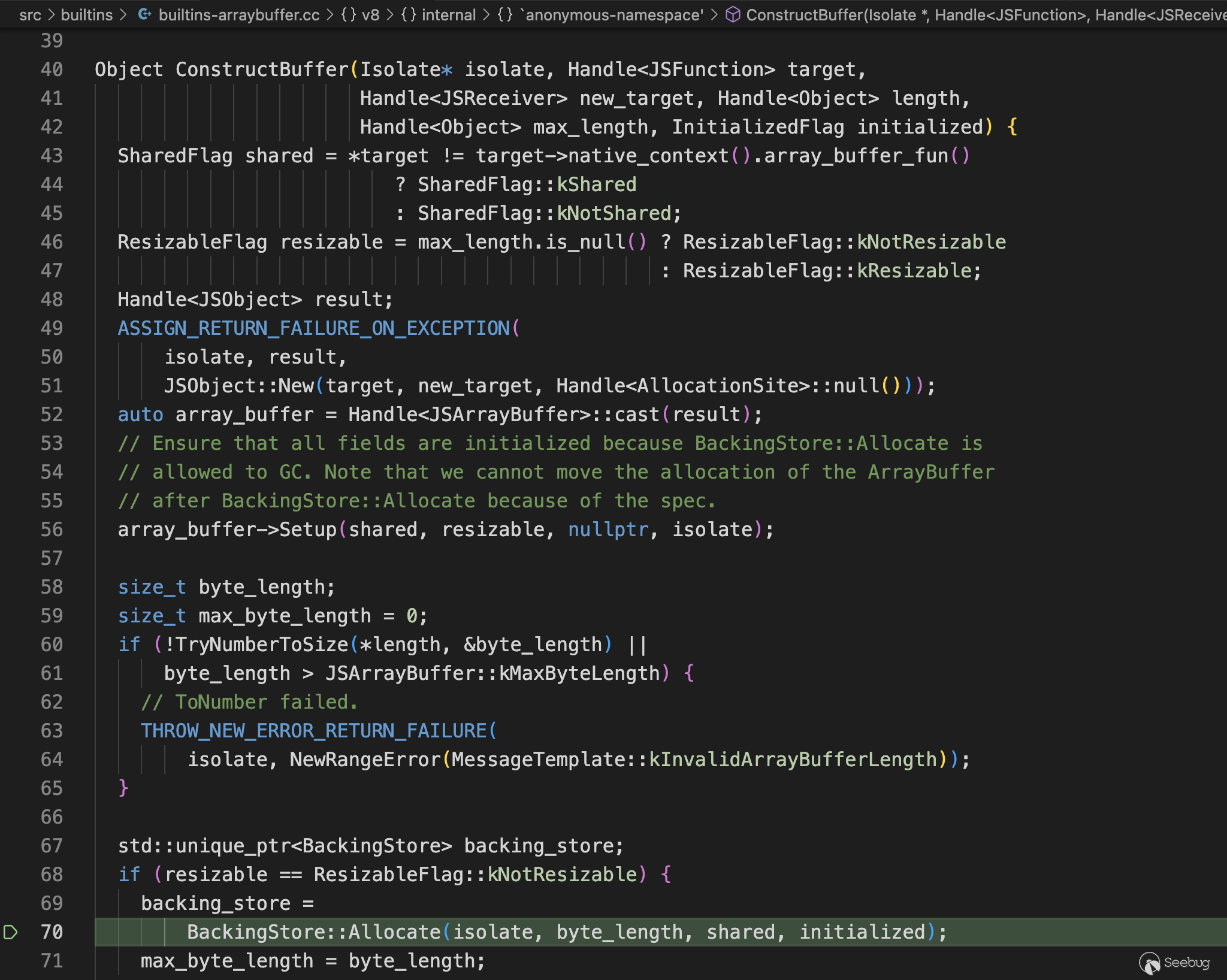
Task: Open the src breadcrumb item
Action: (30, 14)
